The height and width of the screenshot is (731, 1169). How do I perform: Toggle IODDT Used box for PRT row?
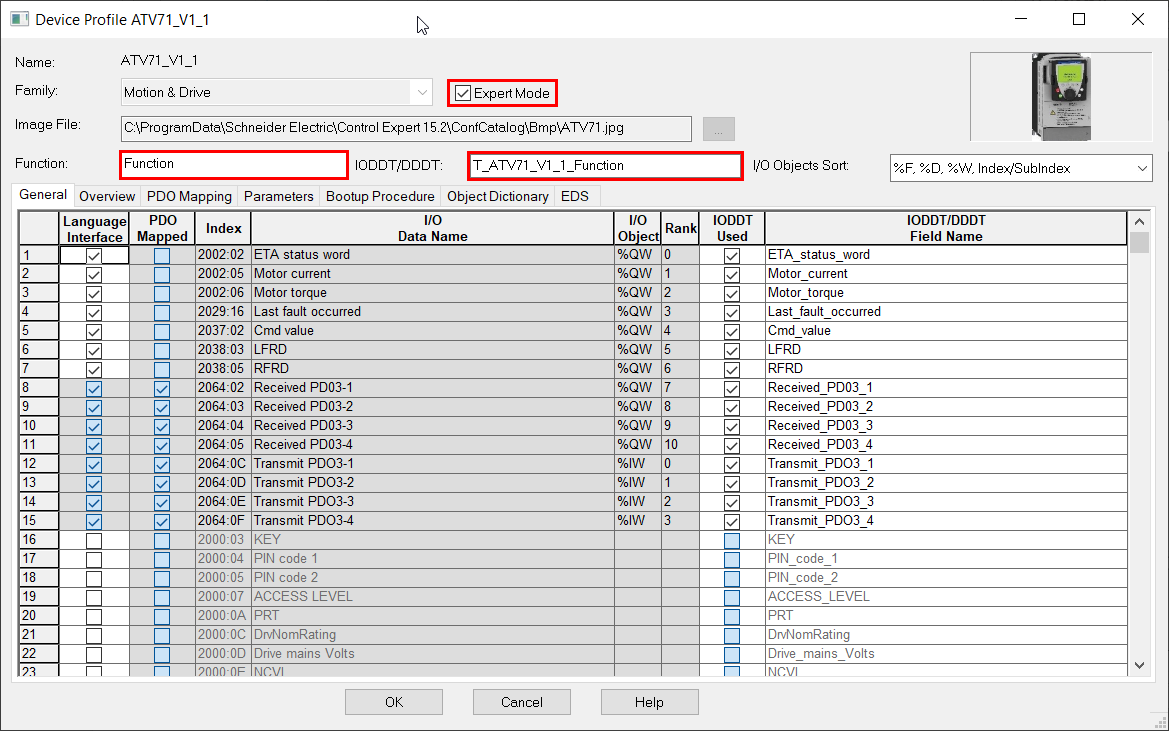point(732,616)
